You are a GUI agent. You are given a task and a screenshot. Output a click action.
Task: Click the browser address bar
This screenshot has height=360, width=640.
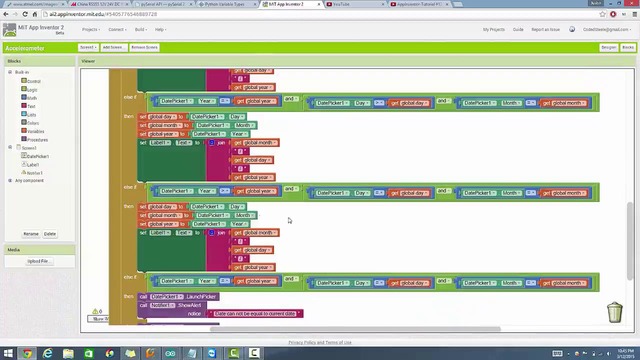point(318,14)
